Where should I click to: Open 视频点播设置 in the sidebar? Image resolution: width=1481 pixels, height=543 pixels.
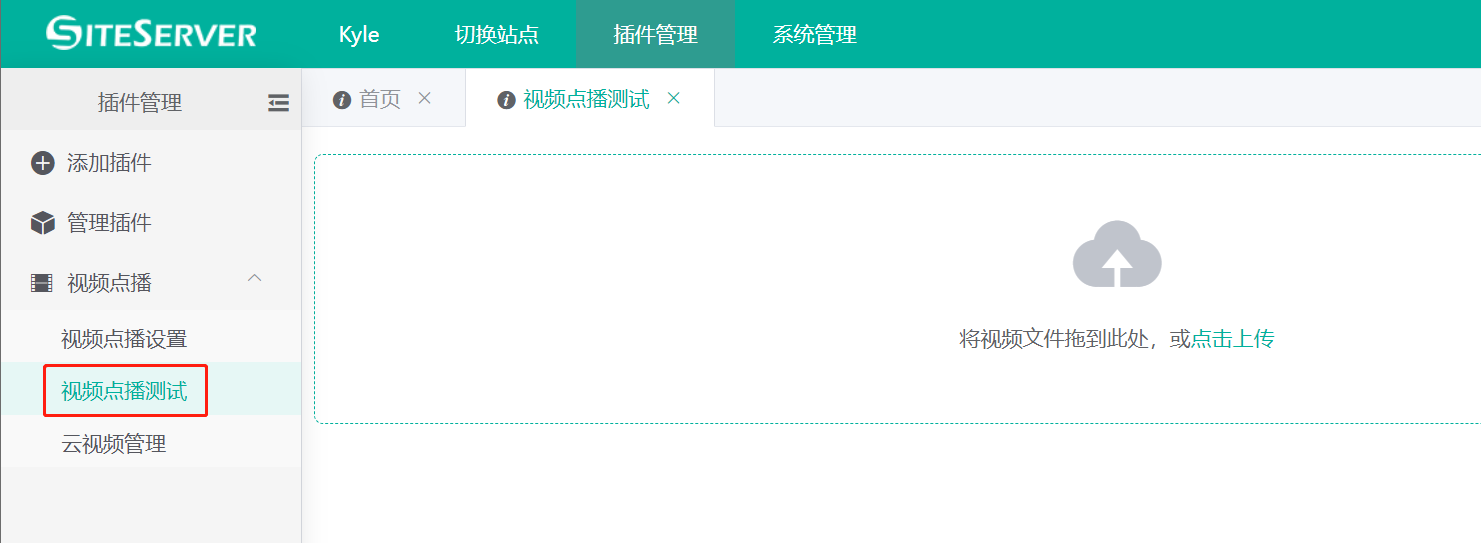(x=124, y=339)
